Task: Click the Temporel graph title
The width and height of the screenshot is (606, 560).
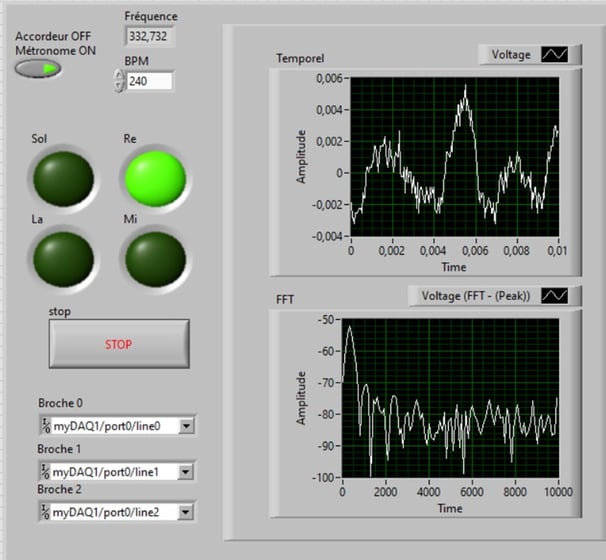Action: tap(300, 58)
